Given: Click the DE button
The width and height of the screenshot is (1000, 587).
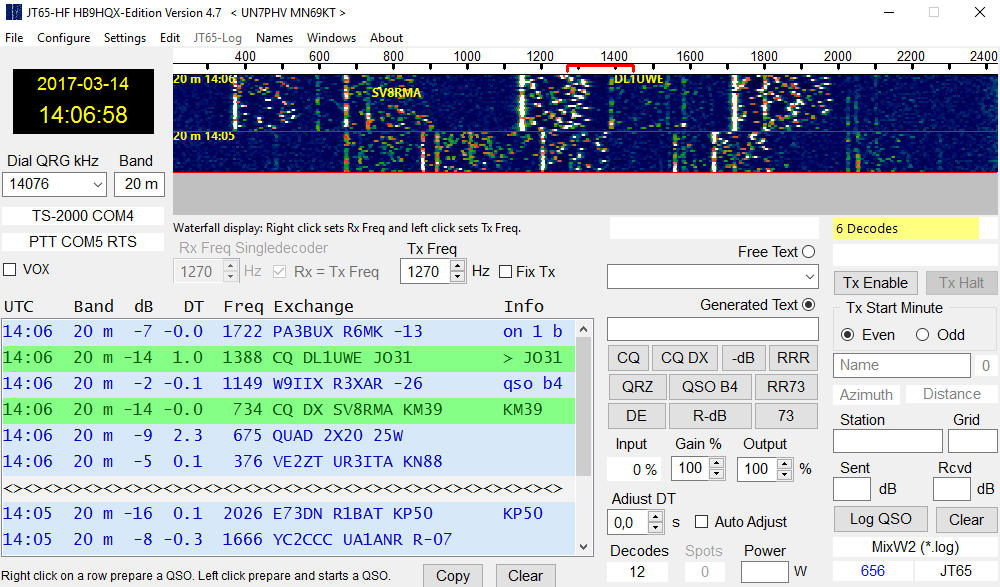Looking at the screenshot, I should point(636,416).
